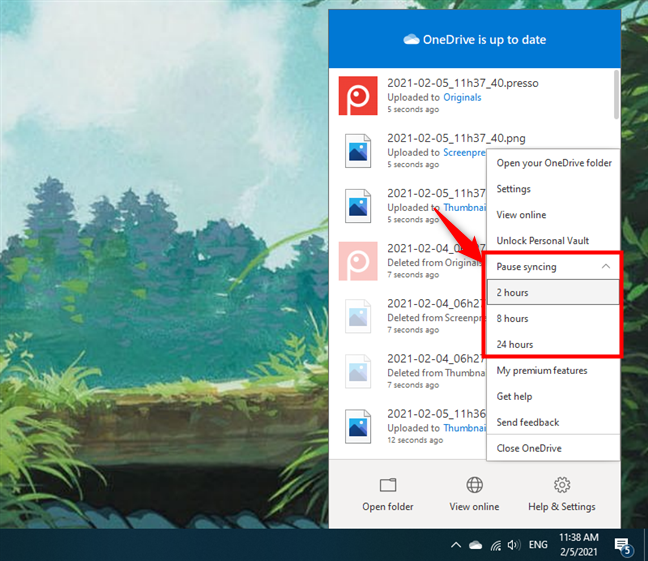Open the network Wi-Fi tray icon
This screenshot has width=648, height=561.
pos(496,546)
